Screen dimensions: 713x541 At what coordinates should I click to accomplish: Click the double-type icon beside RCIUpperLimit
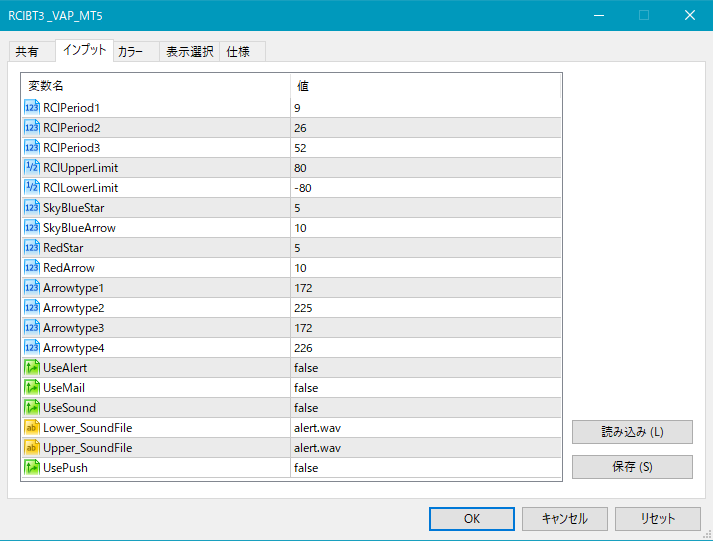coord(32,168)
